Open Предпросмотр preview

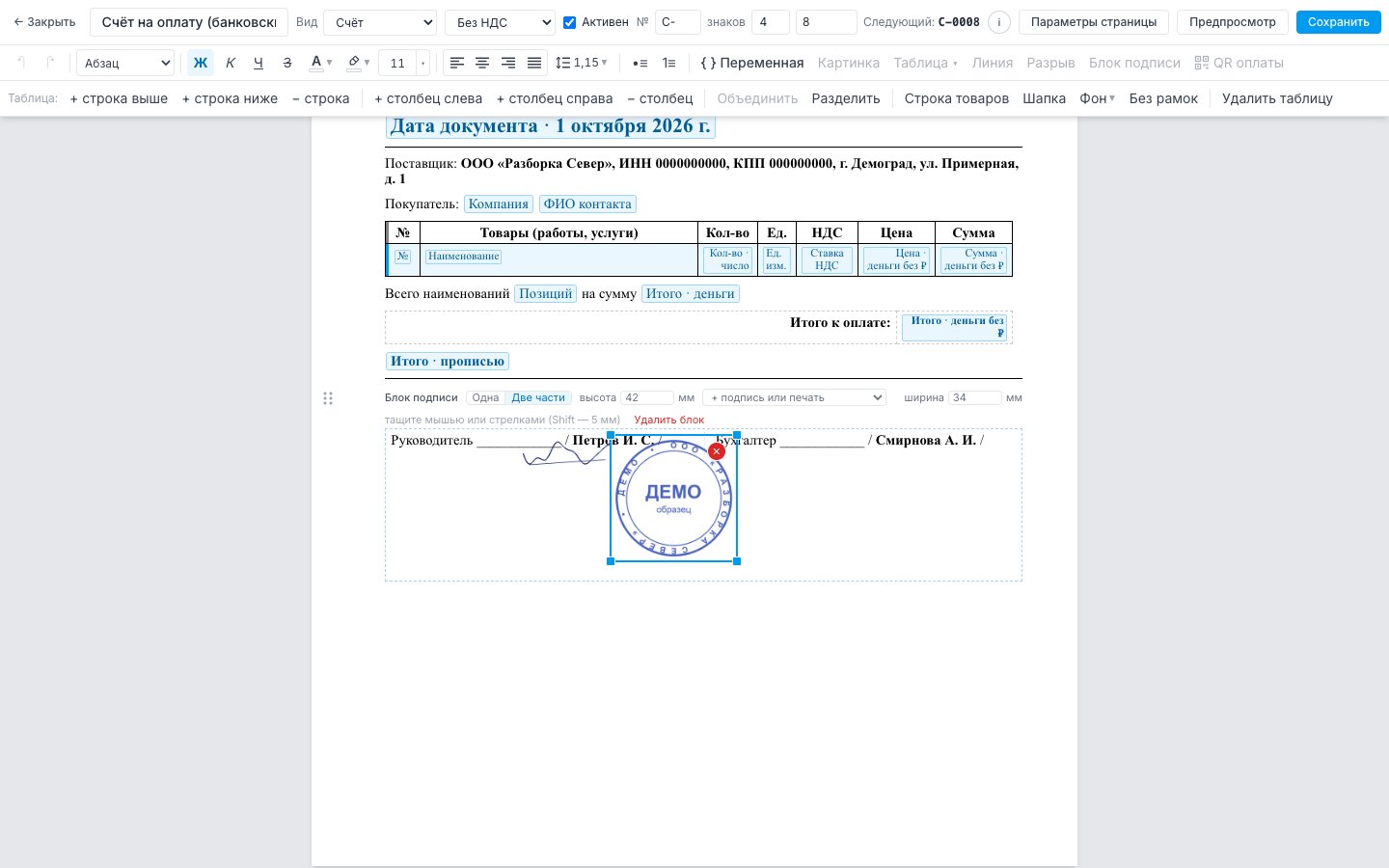(1232, 22)
